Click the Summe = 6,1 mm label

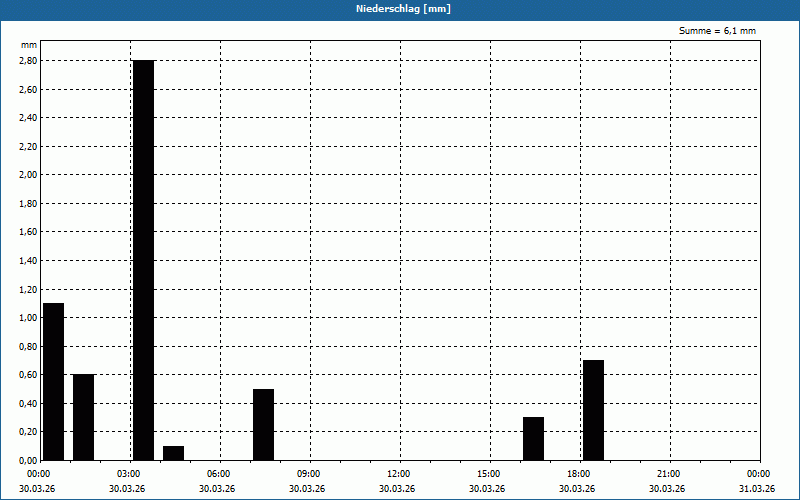pos(717,31)
